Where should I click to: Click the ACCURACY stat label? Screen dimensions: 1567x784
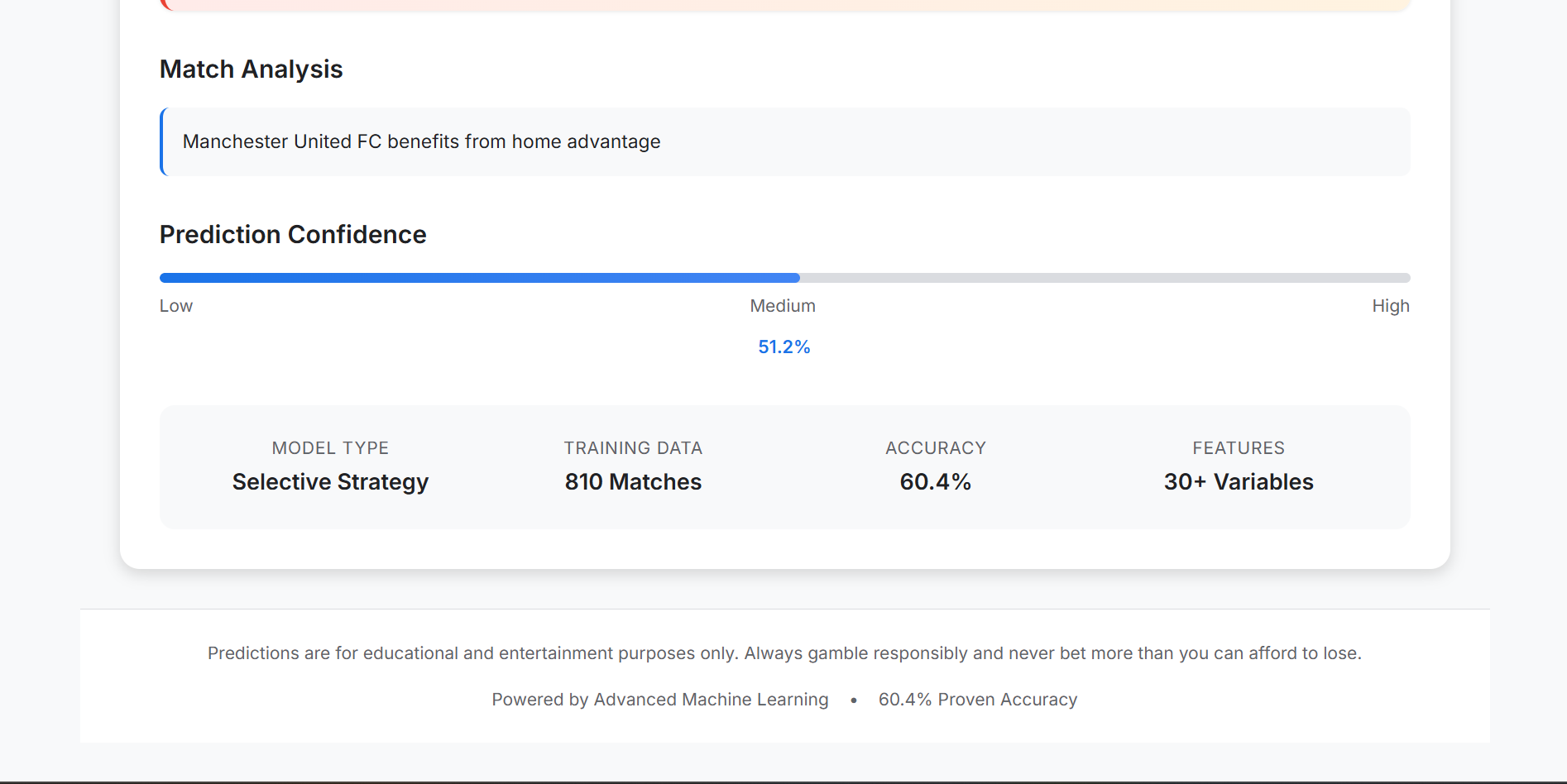point(936,448)
